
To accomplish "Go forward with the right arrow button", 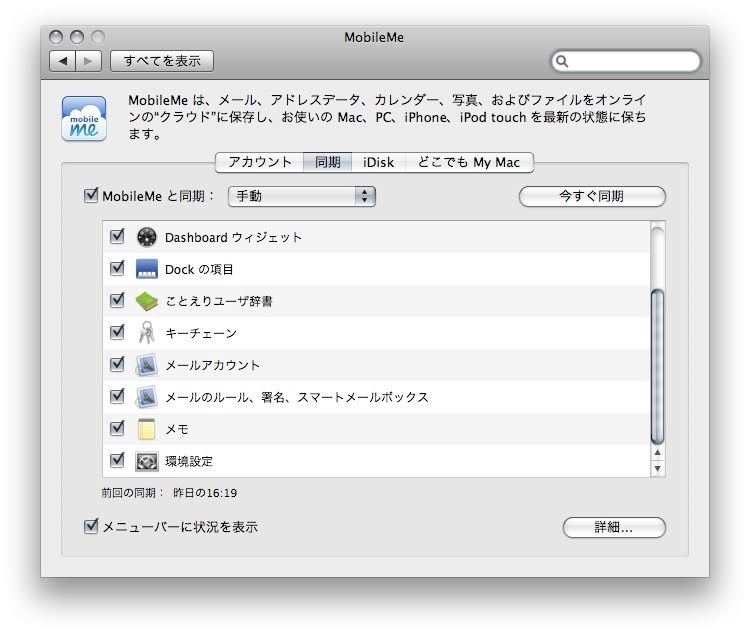I will [88, 61].
